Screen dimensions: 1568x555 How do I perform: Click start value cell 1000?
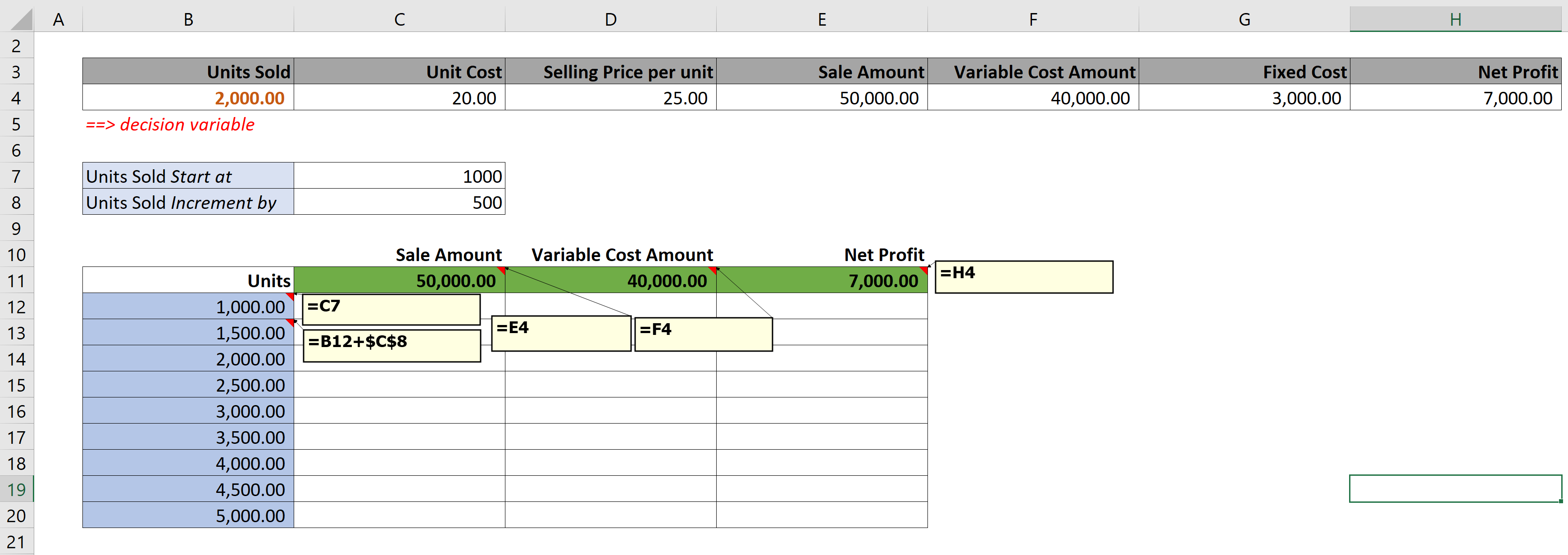399,176
